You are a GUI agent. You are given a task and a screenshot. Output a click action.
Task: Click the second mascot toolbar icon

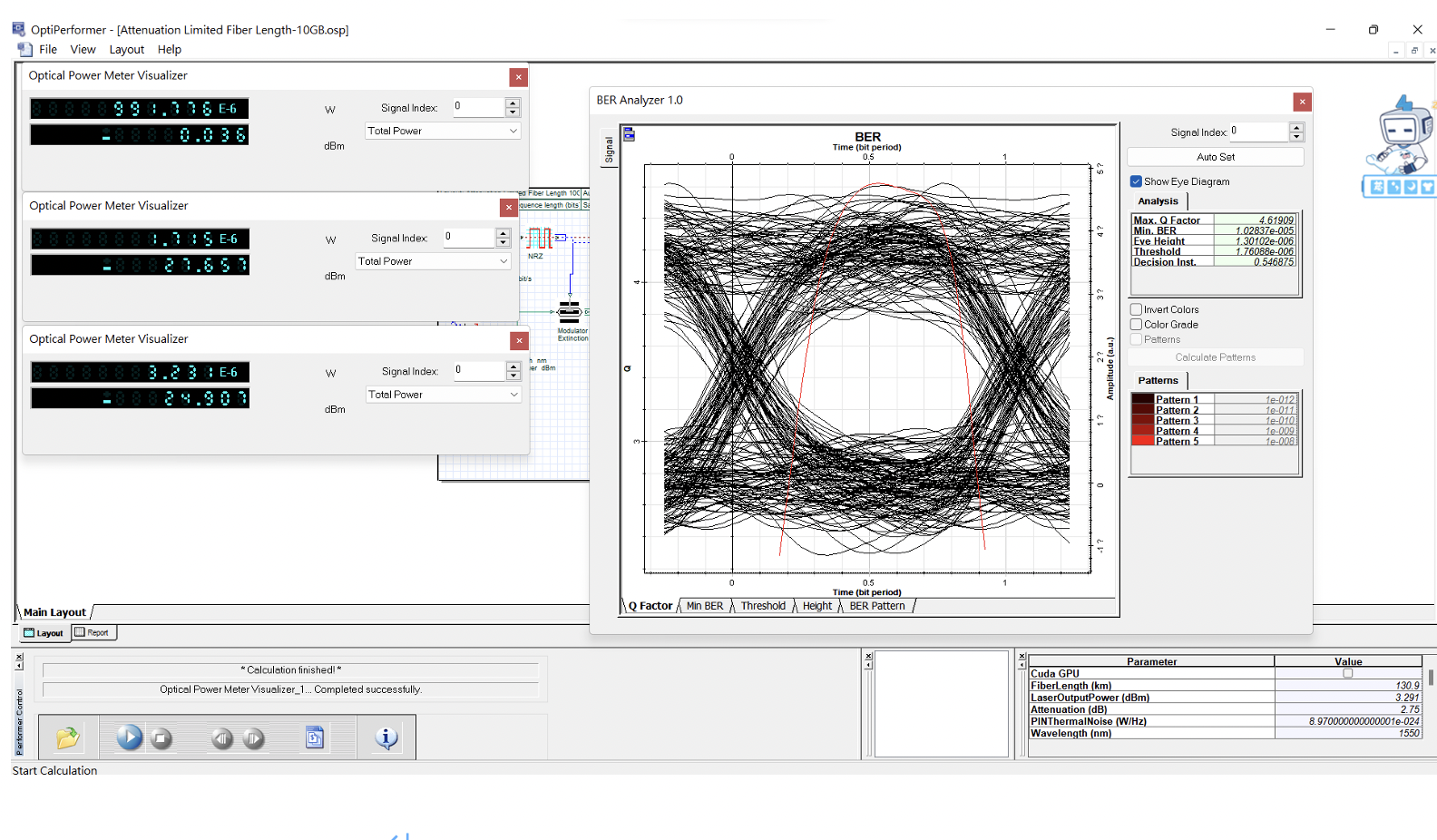(1394, 187)
